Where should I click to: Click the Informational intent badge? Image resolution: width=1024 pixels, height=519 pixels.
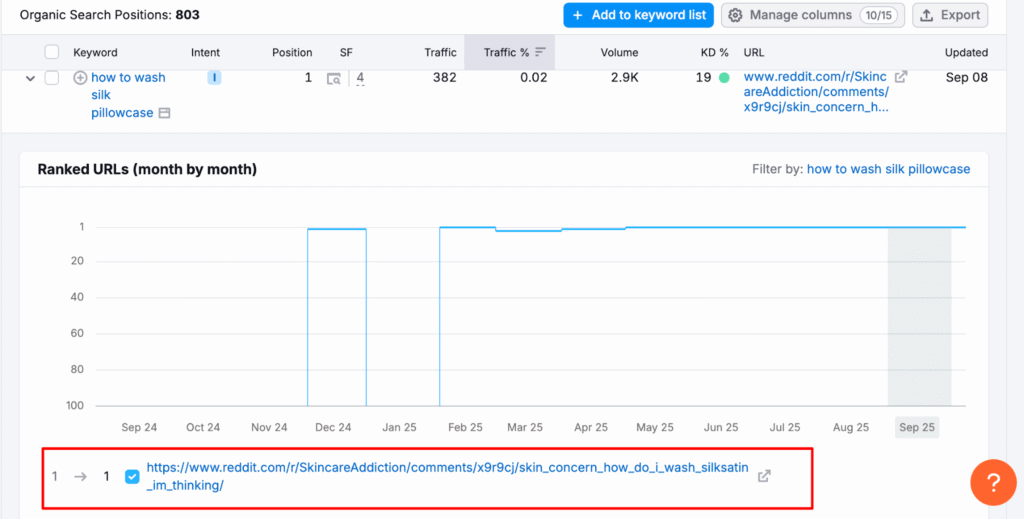click(x=214, y=77)
